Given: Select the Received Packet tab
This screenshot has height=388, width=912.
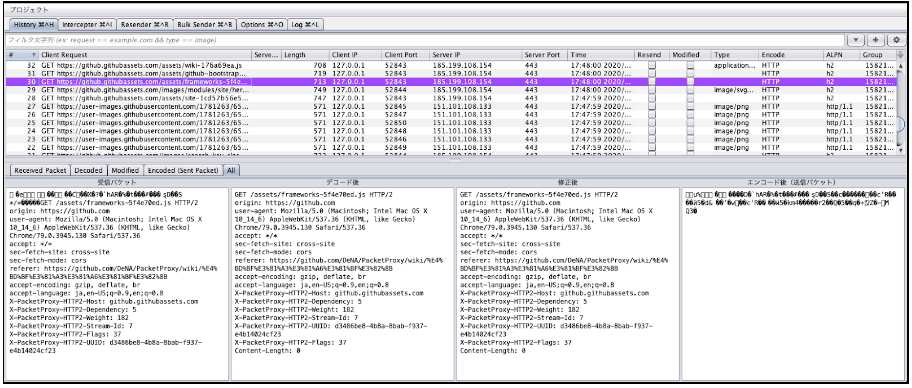Looking at the screenshot, I should [x=40, y=170].
